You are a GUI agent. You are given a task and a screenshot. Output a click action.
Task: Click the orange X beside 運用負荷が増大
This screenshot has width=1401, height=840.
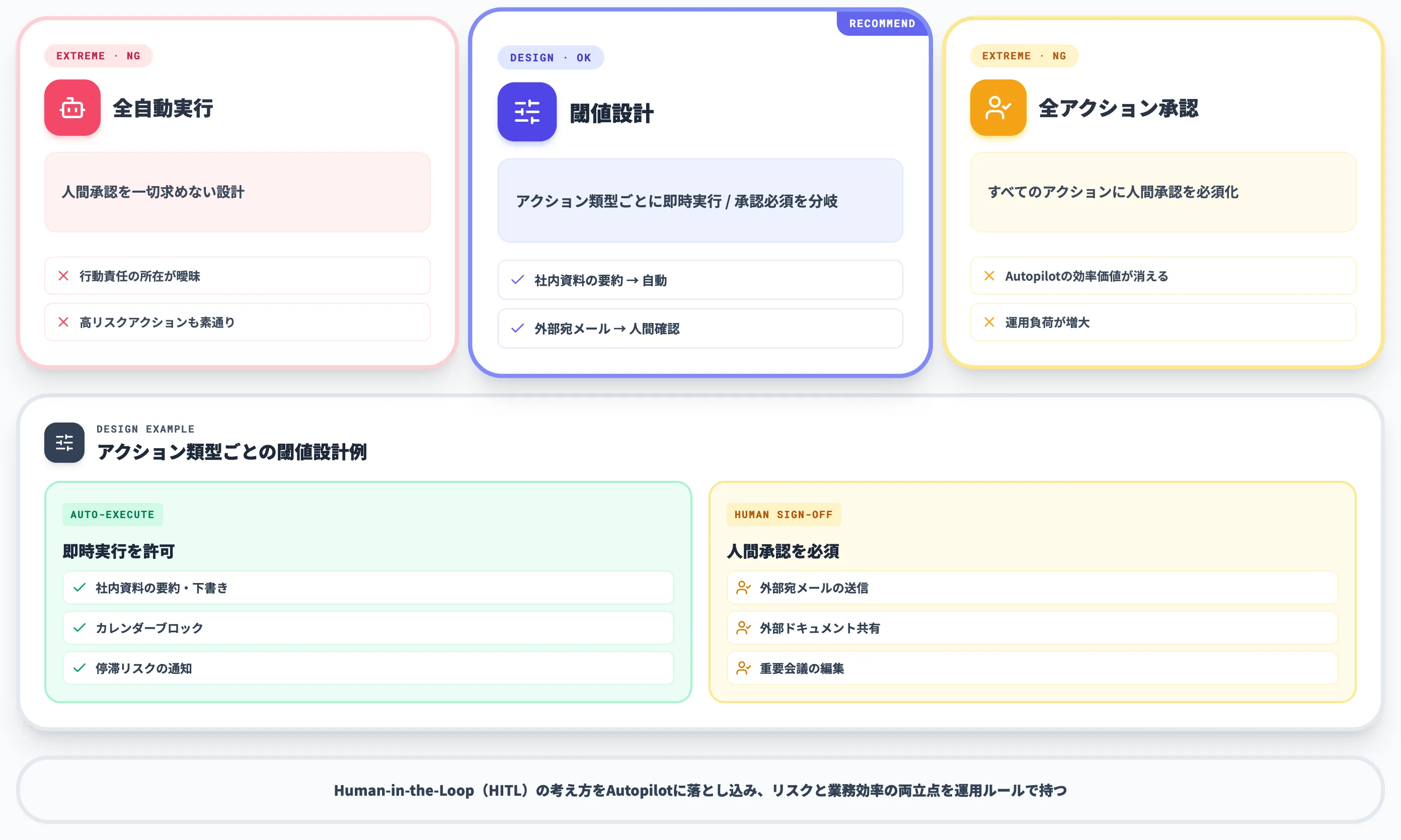point(989,322)
